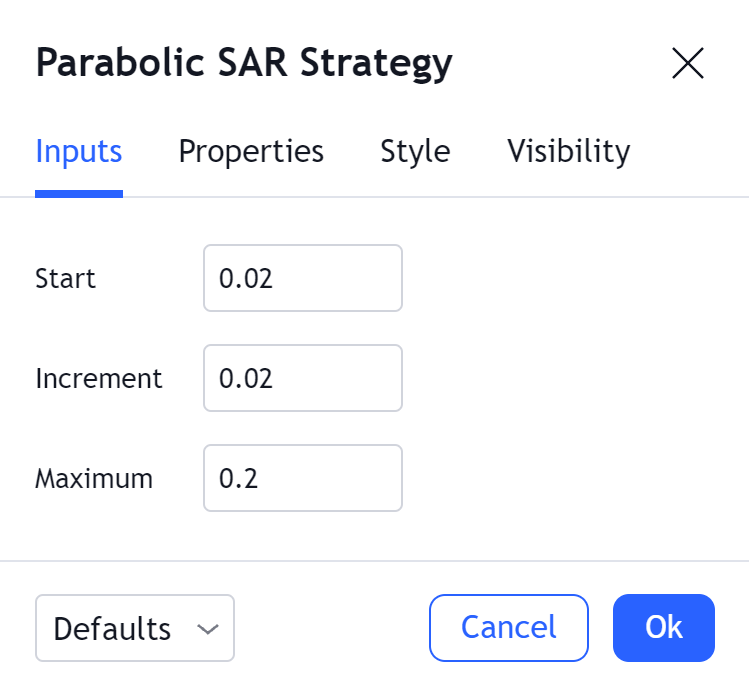
Task: Click the Start label text
Action: pyautogui.click(x=65, y=278)
